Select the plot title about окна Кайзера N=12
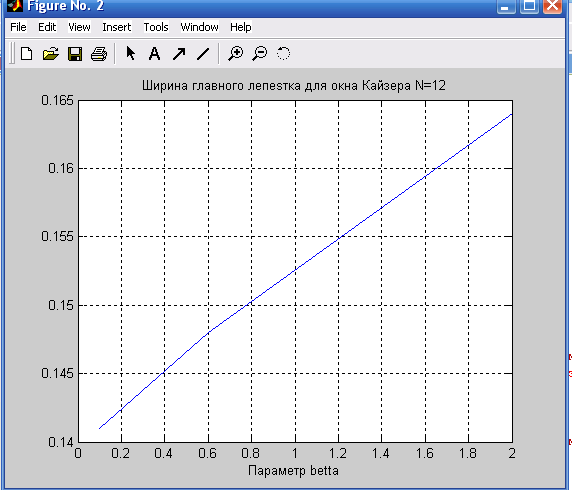The height and width of the screenshot is (490, 572). click(x=294, y=86)
